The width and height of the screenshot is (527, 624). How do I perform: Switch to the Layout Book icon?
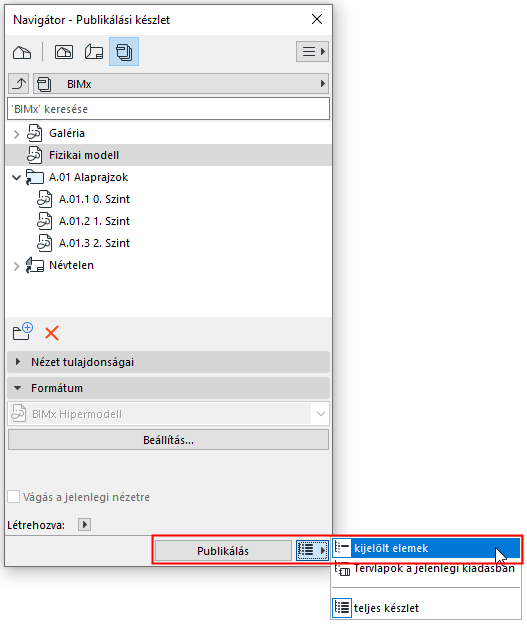click(x=94, y=52)
